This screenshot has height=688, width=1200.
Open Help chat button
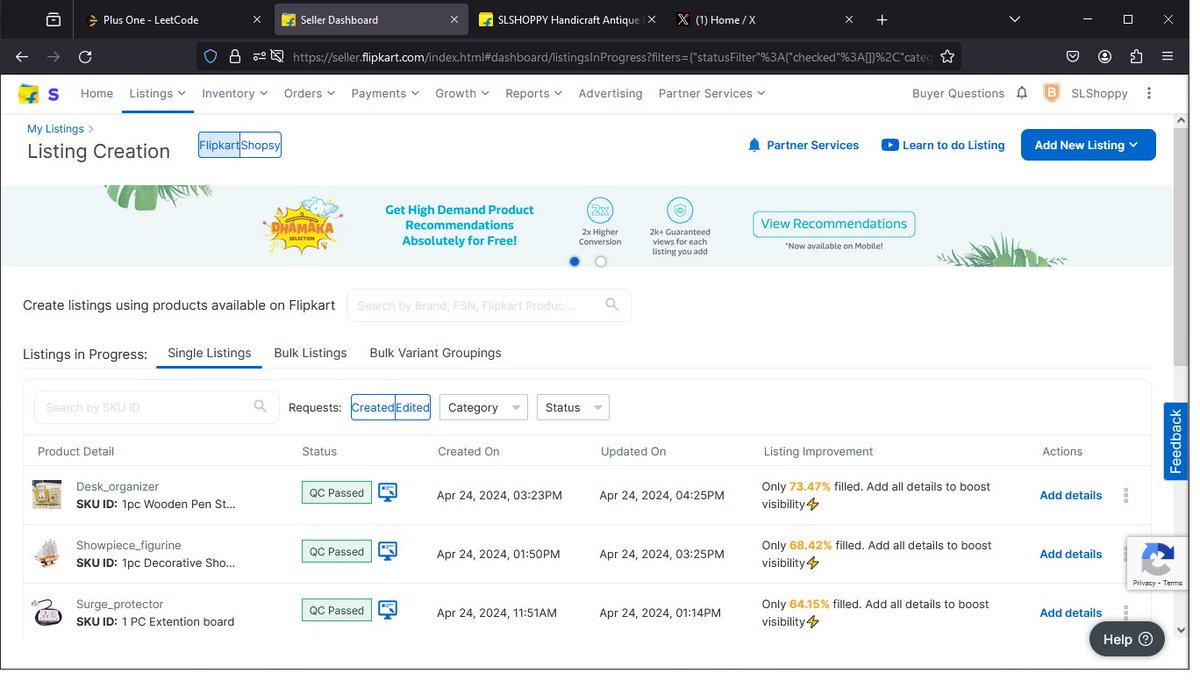click(x=1127, y=639)
